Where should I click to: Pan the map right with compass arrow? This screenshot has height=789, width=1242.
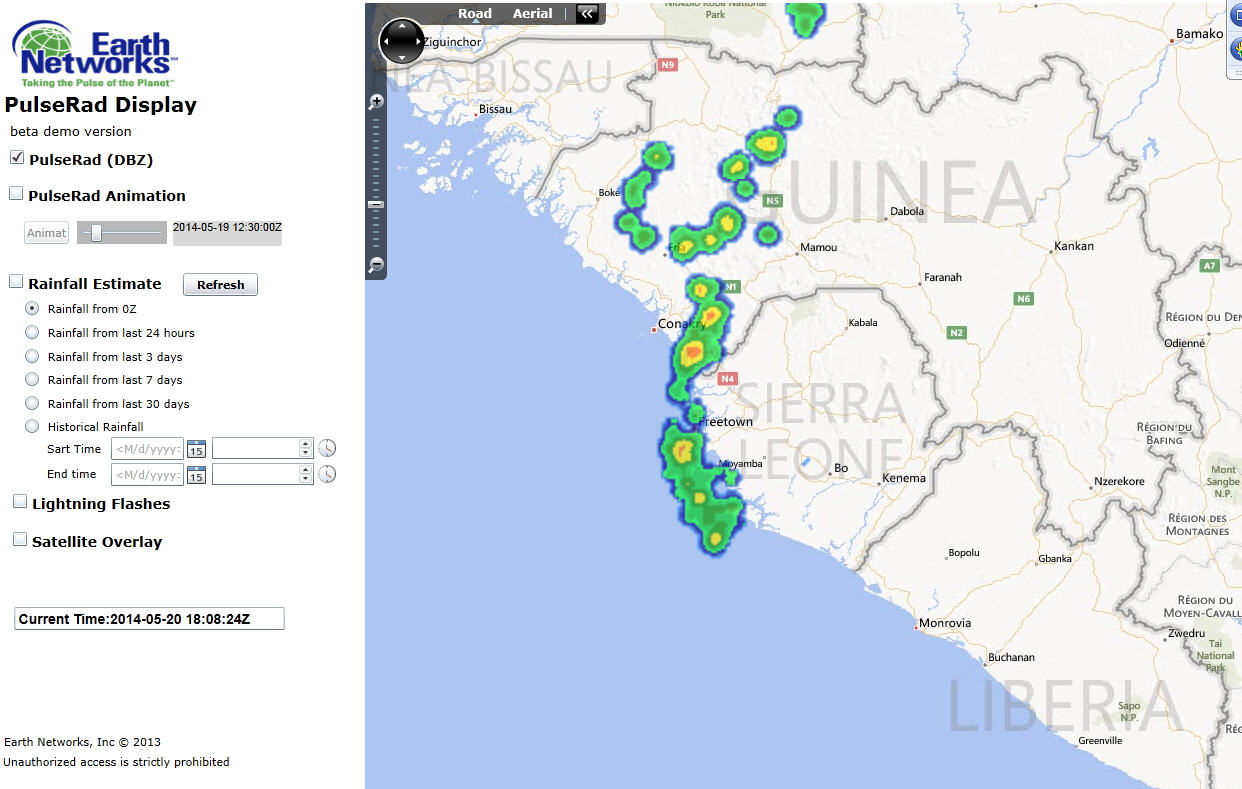418,42
